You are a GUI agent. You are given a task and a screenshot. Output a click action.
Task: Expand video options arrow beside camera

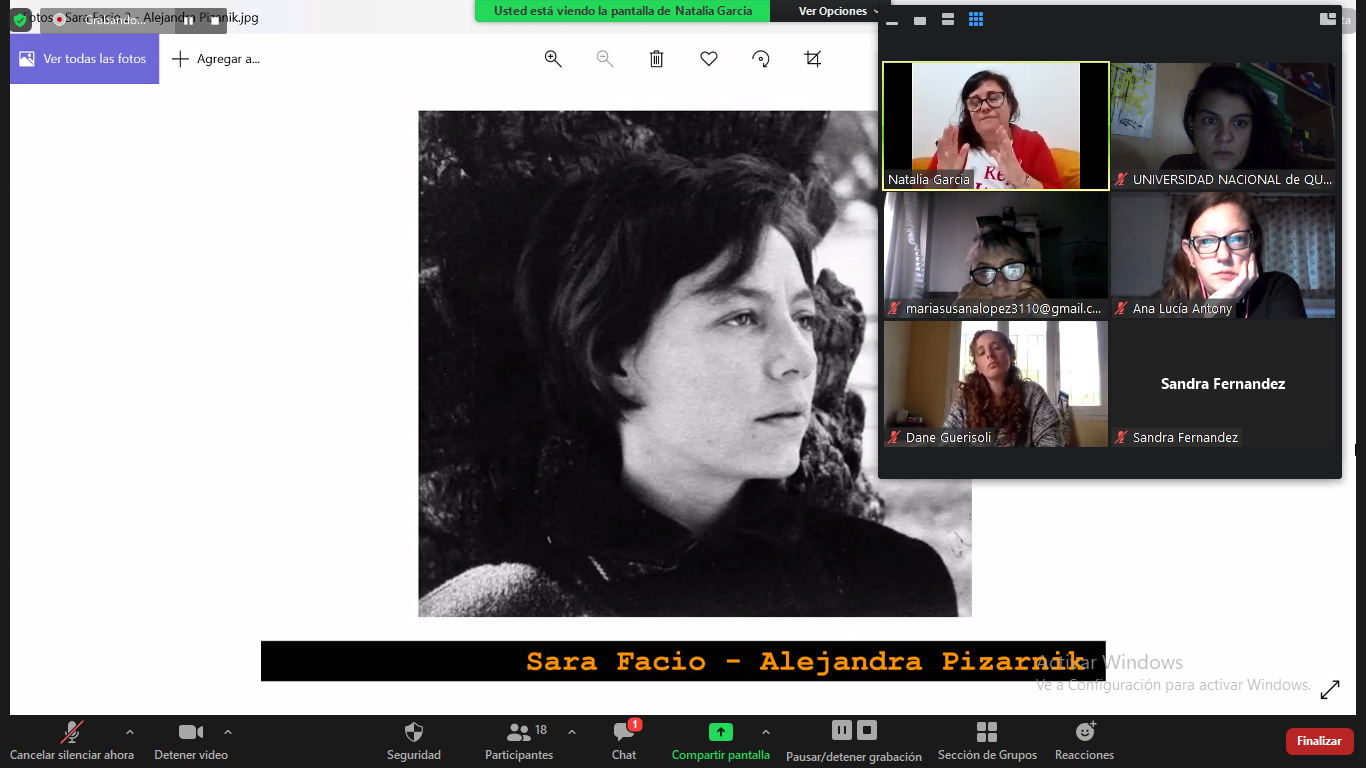[x=228, y=732]
